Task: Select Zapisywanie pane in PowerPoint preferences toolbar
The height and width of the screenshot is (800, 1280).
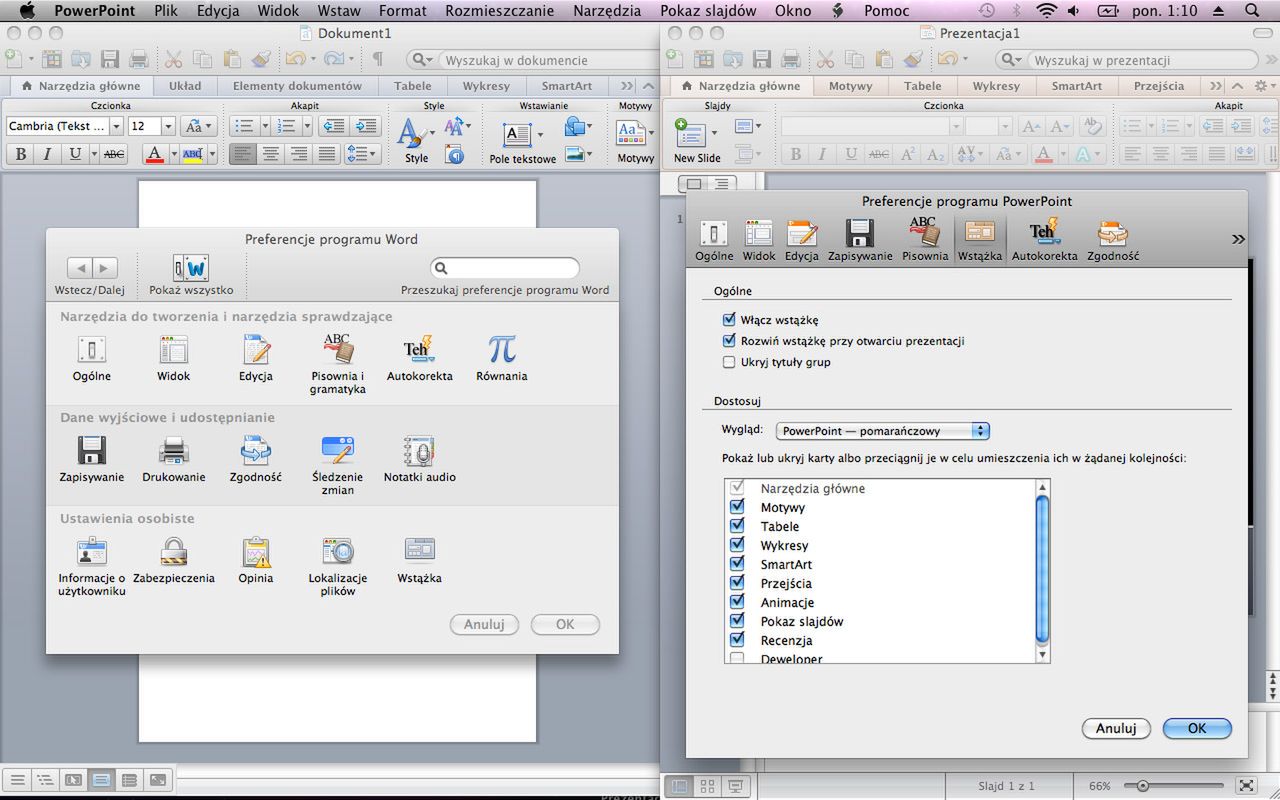Action: coord(860,240)
